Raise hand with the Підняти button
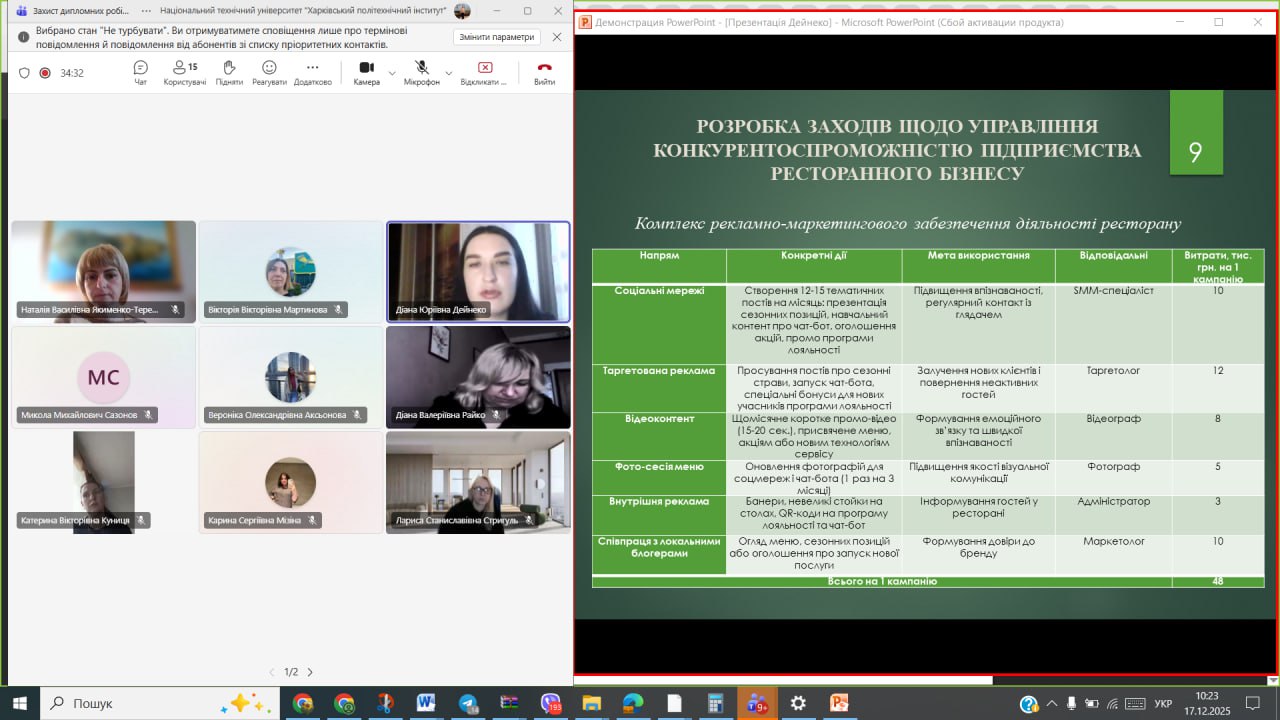This screenshot has width=1280, height=720. coord(229,72)
